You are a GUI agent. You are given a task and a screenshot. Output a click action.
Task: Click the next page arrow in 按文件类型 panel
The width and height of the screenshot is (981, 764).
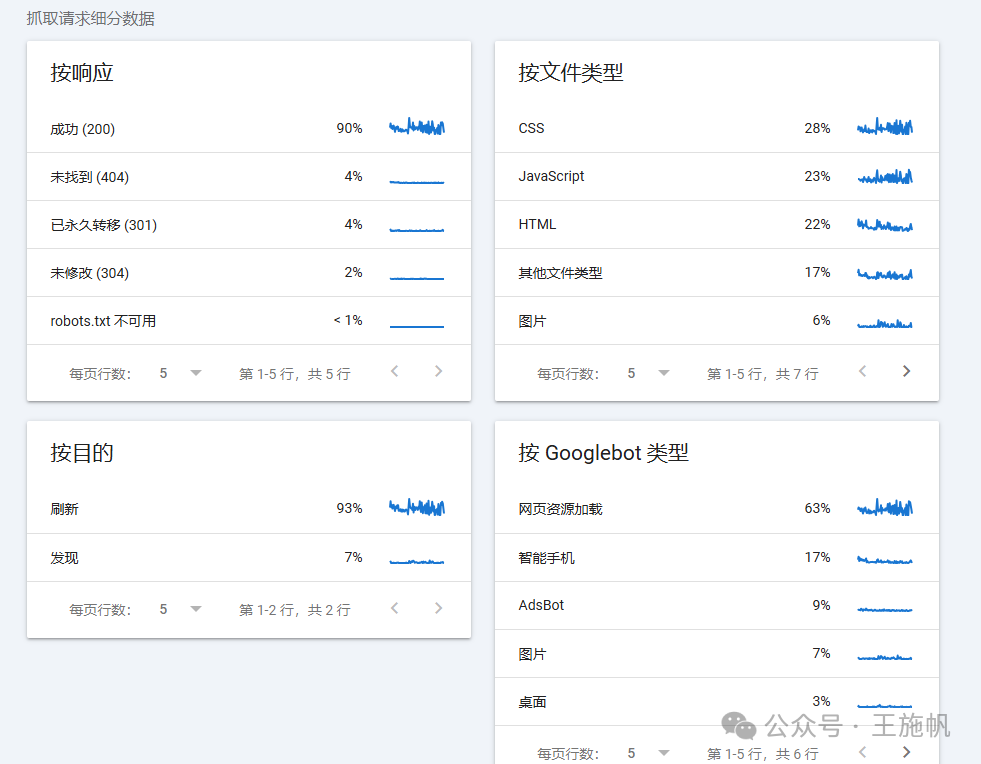[906, 370]
